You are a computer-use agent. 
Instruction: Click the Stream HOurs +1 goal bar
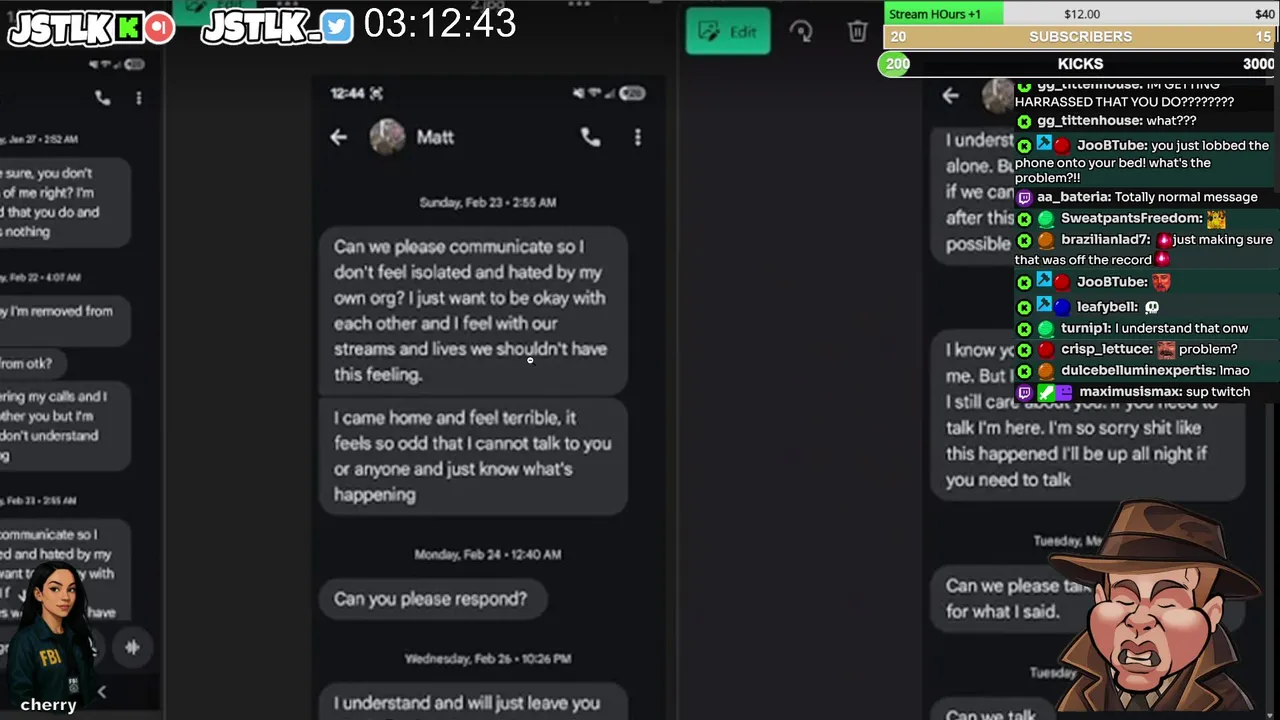tap(1080, 13)
